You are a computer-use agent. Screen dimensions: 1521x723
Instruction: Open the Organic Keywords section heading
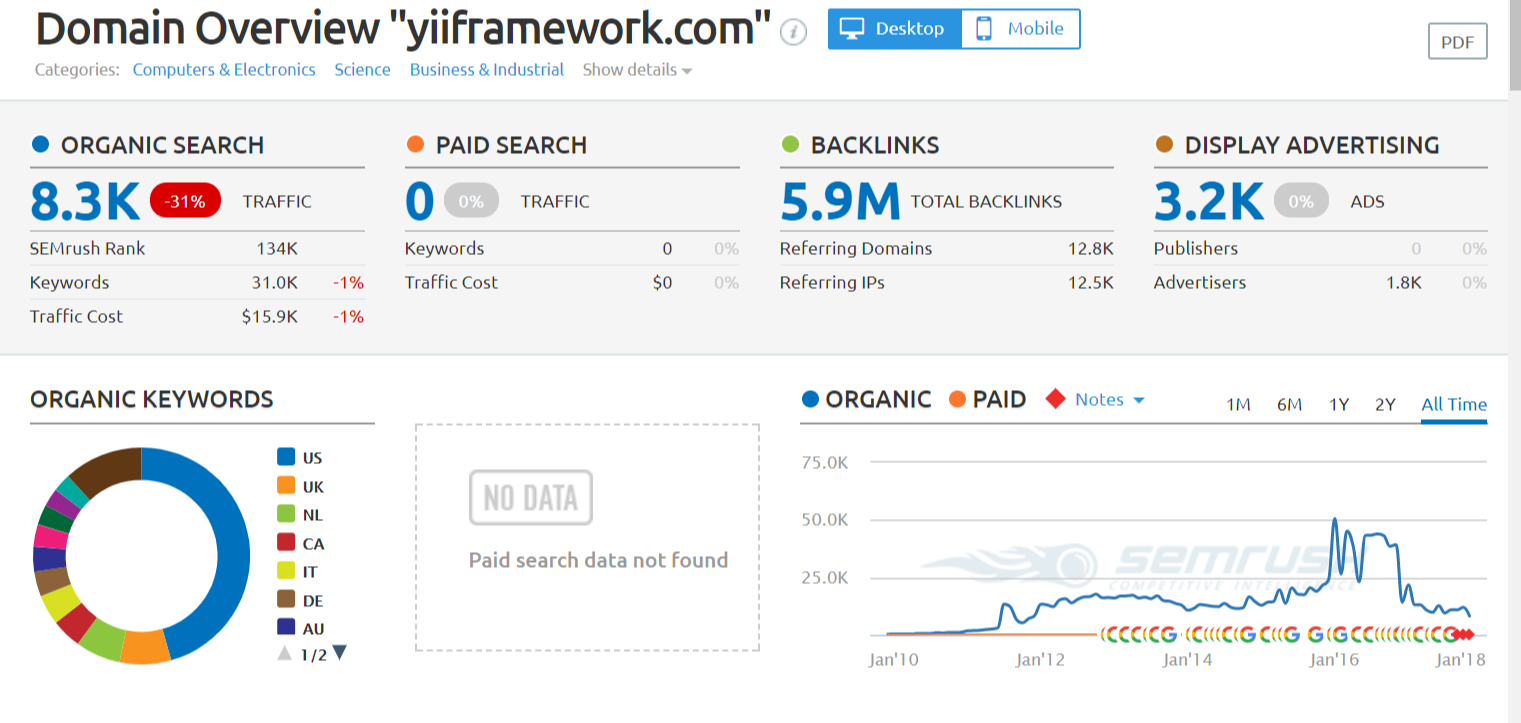[152, 400]
